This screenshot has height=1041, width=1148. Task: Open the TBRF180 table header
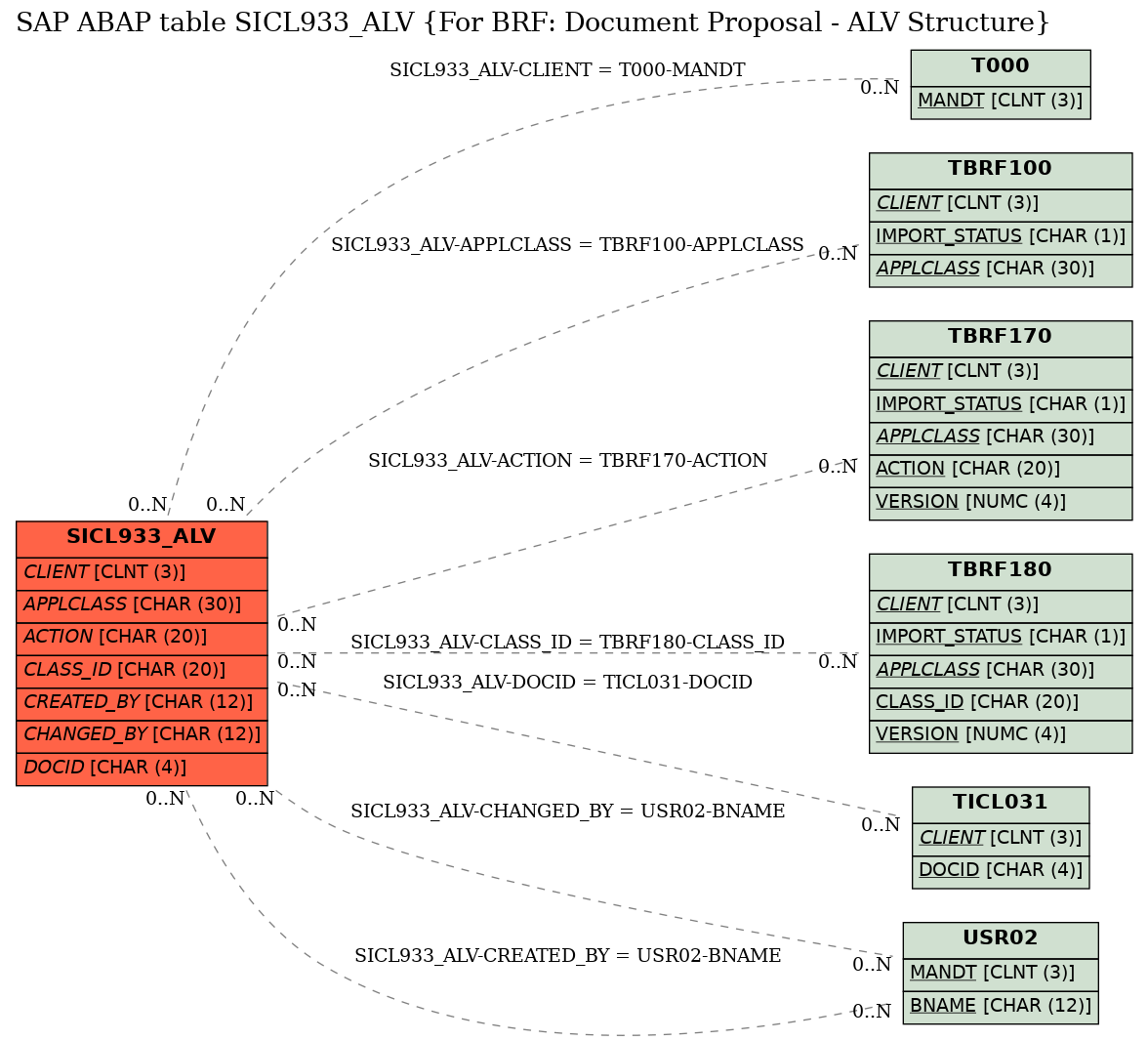click(1000, 572)
